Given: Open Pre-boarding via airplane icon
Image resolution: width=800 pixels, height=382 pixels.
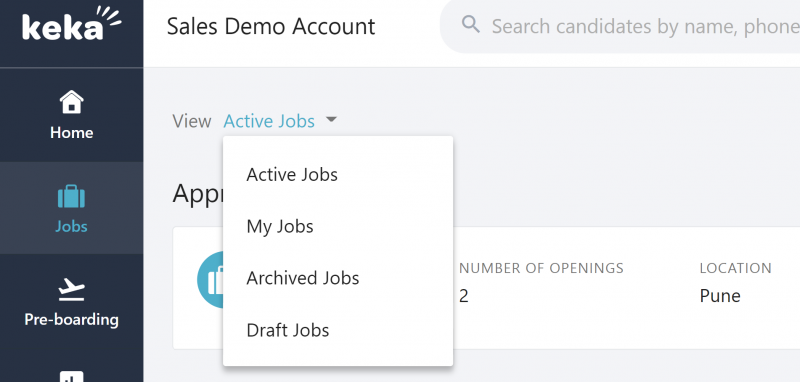Looking at the screenshot, I should coord(71,289).
